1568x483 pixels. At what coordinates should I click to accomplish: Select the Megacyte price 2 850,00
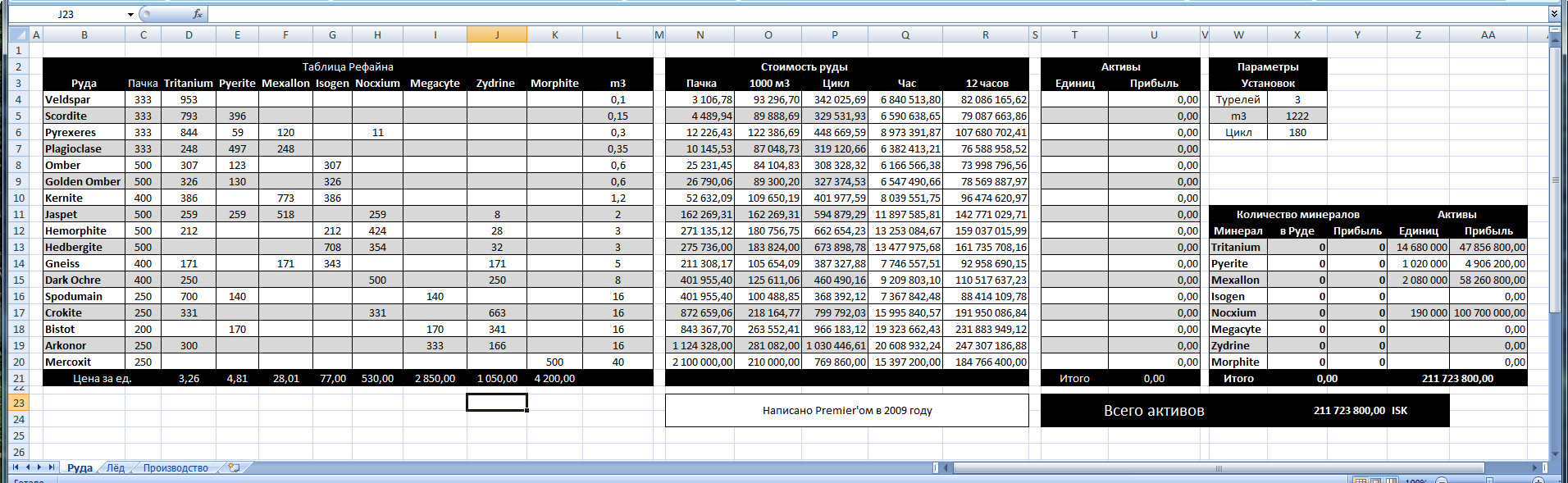point(435,378)
